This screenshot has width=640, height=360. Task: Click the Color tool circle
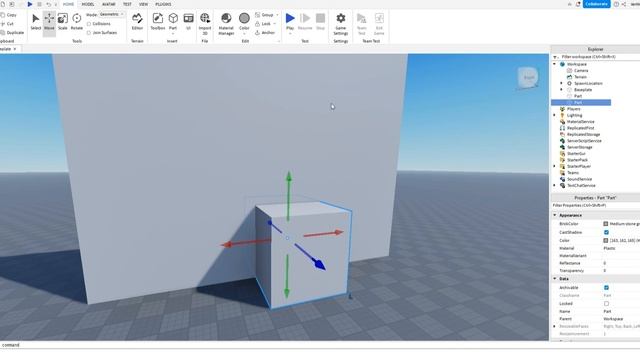pyautogui.click(x=244, y=18)
